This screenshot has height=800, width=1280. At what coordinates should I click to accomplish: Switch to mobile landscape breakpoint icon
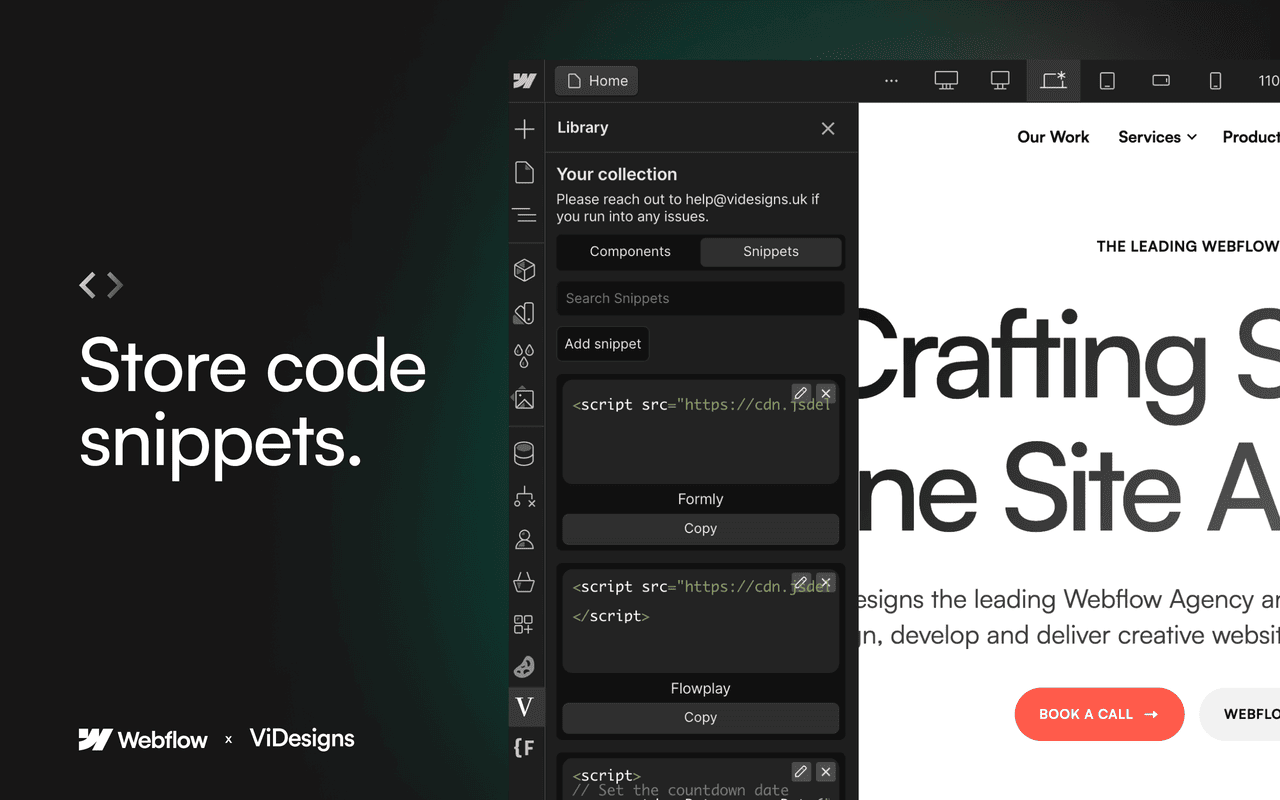(x=1161, y=81)
